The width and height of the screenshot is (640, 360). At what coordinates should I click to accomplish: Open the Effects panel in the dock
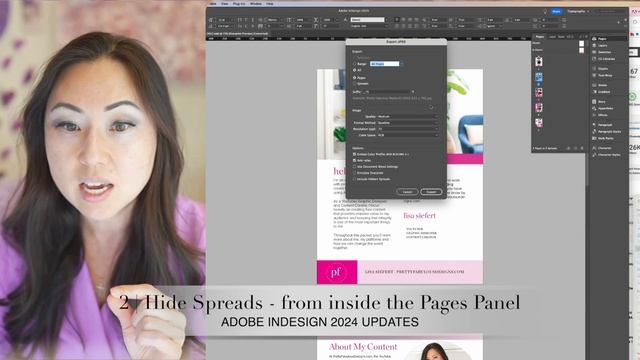pos(602,115)
